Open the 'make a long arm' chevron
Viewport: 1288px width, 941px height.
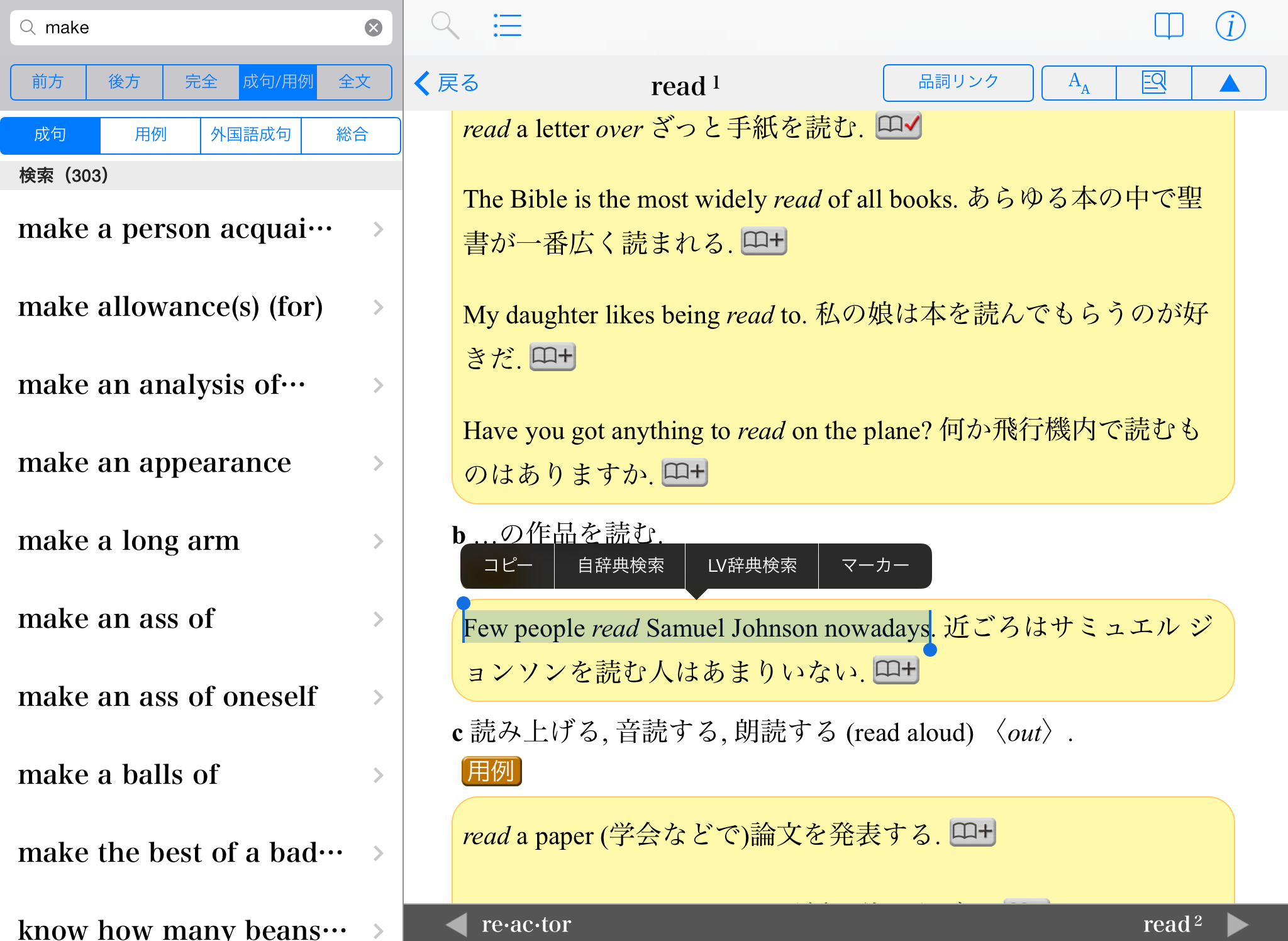pyautogui.click(x=378, y=541)
